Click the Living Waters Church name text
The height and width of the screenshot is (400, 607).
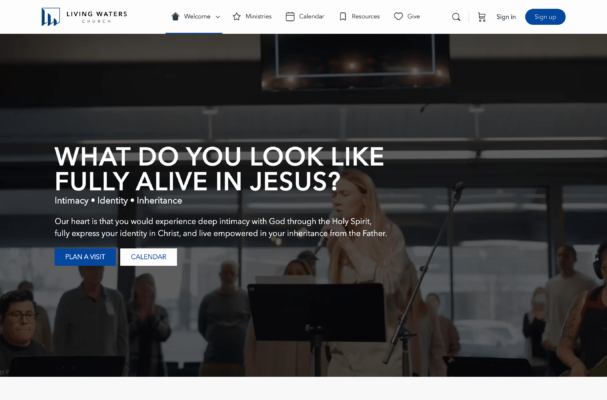[97, 17]
